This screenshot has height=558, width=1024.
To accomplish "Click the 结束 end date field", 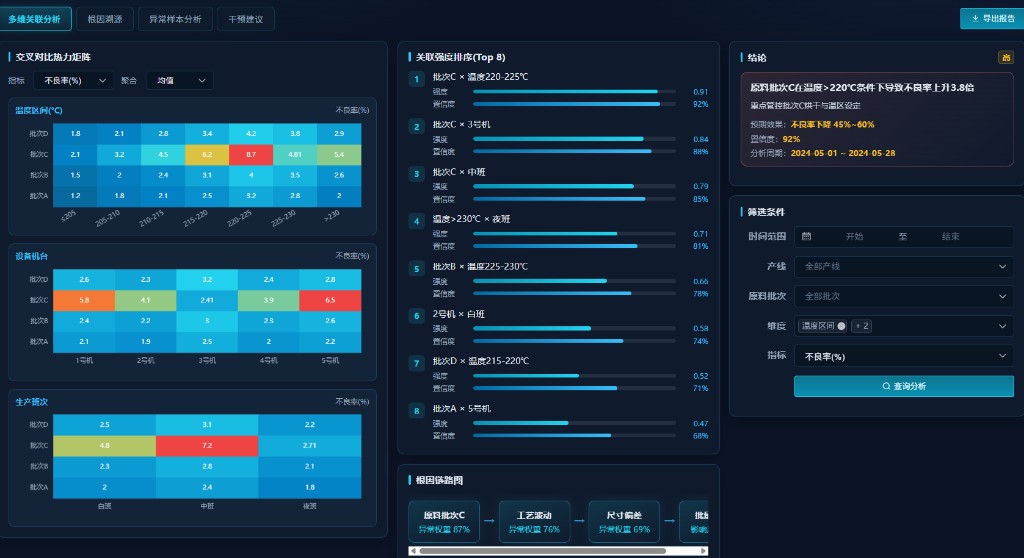I will tap(950, 237).
